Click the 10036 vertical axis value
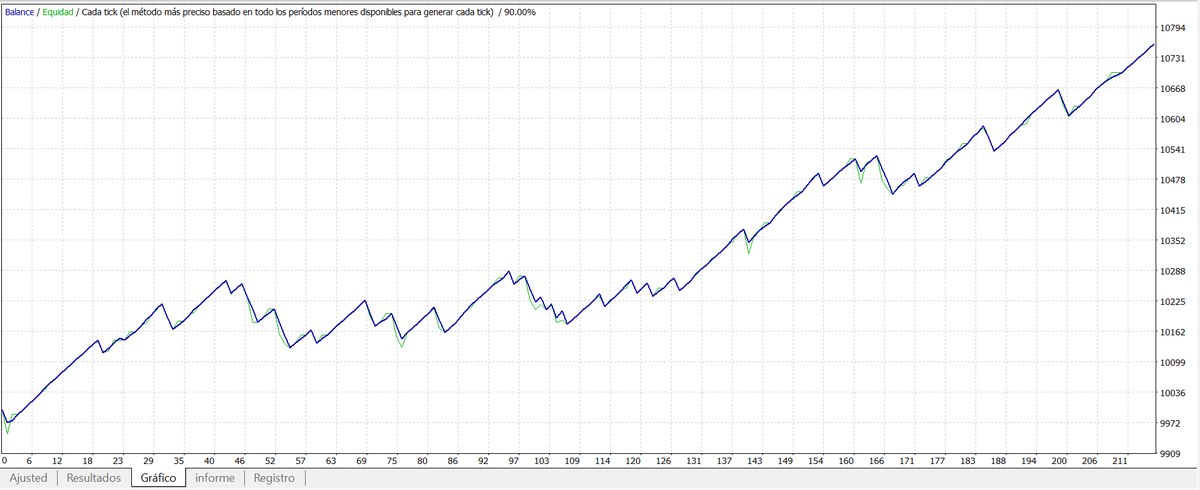Image resolution: width=1200 pixels, height=490 pixels. pos(1174,393)
